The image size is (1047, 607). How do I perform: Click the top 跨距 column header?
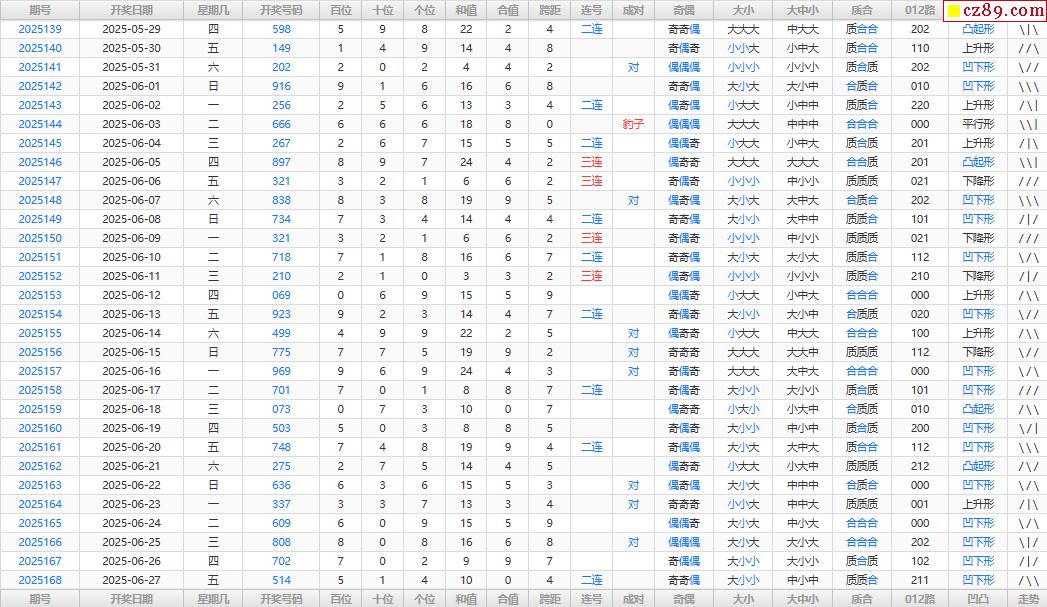pyautogui.click(x=550, y=10)
